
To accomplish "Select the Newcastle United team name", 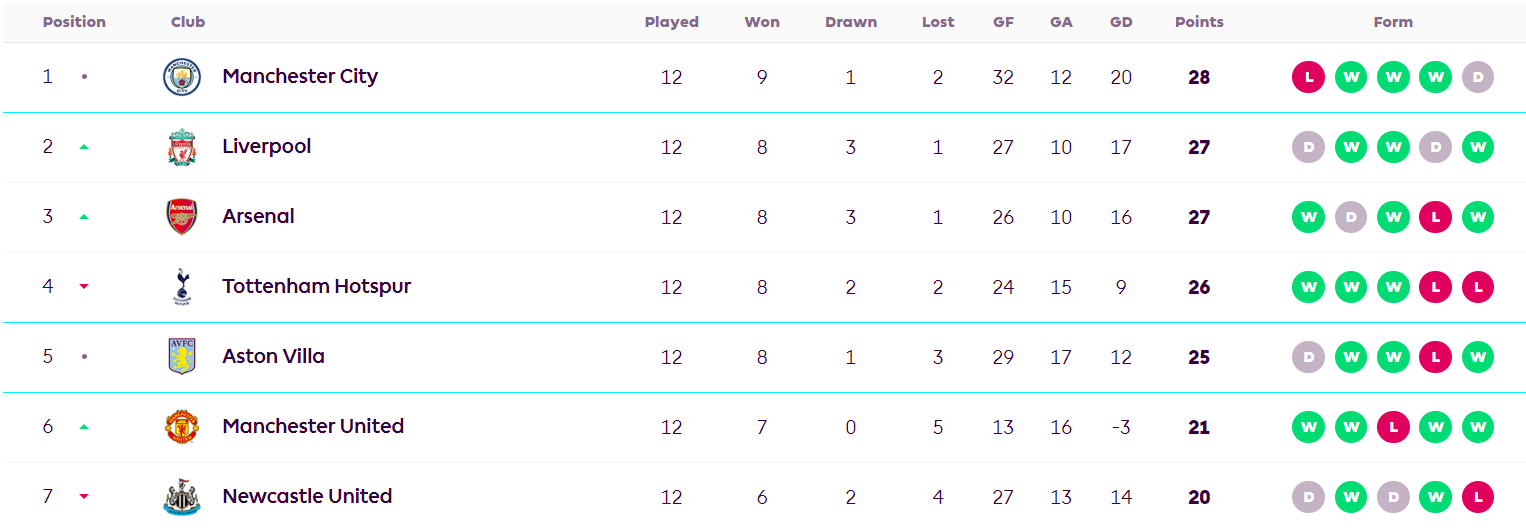I will [307, 497].
